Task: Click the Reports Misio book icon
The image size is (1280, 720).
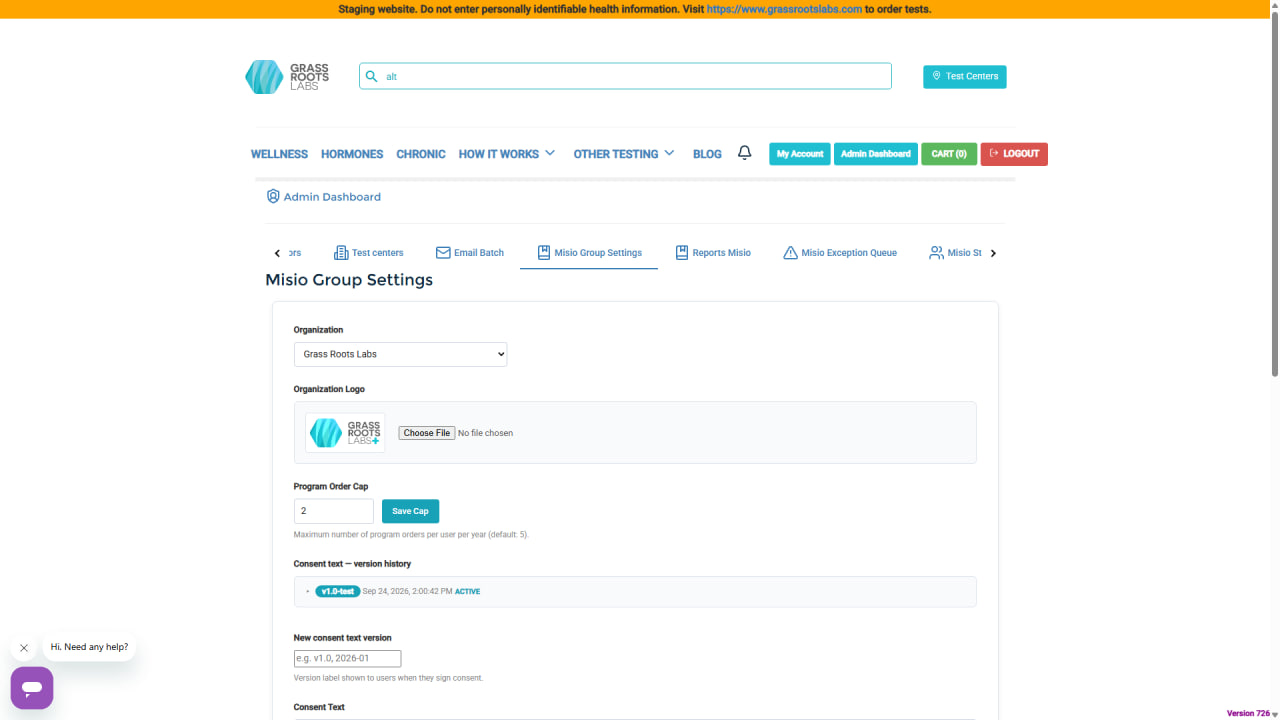Action: pos(682,253)
